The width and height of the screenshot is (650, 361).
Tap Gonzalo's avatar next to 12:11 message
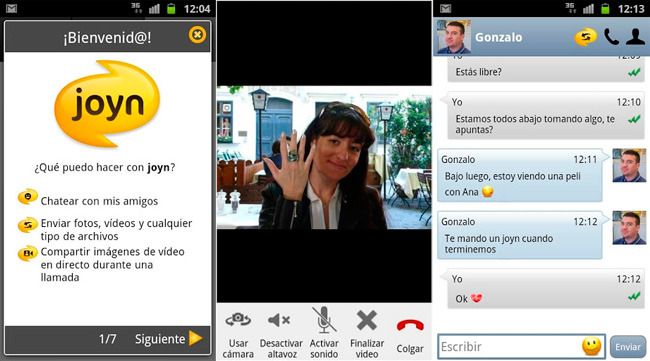(629, 165)
